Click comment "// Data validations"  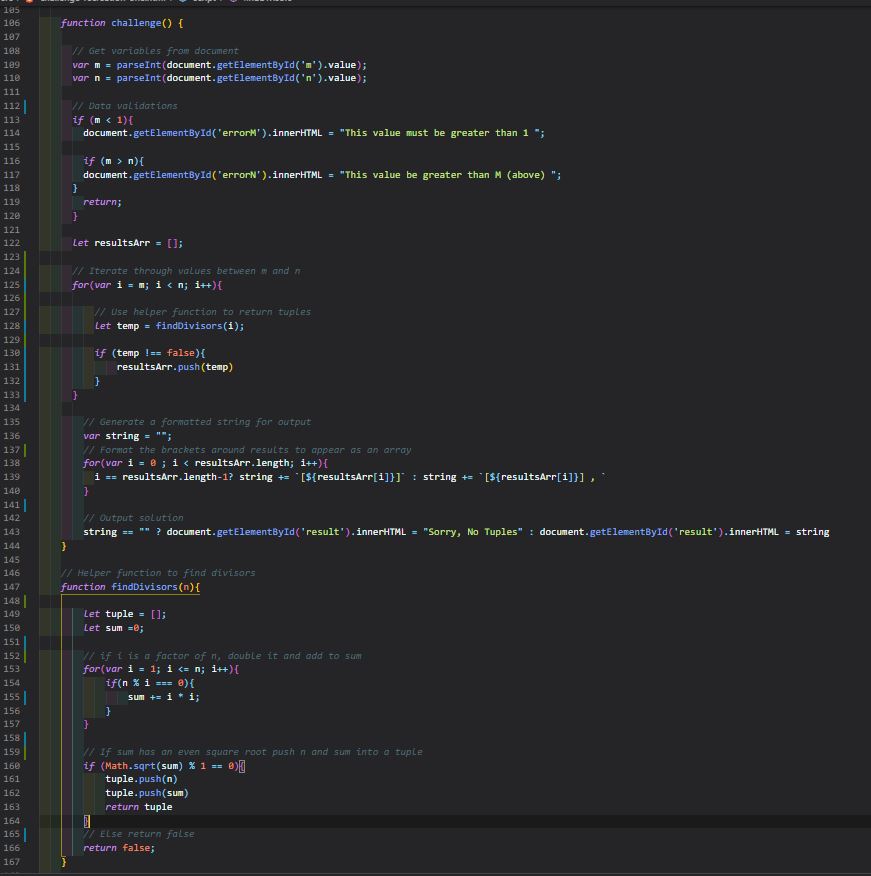click(x=125, y=106)
